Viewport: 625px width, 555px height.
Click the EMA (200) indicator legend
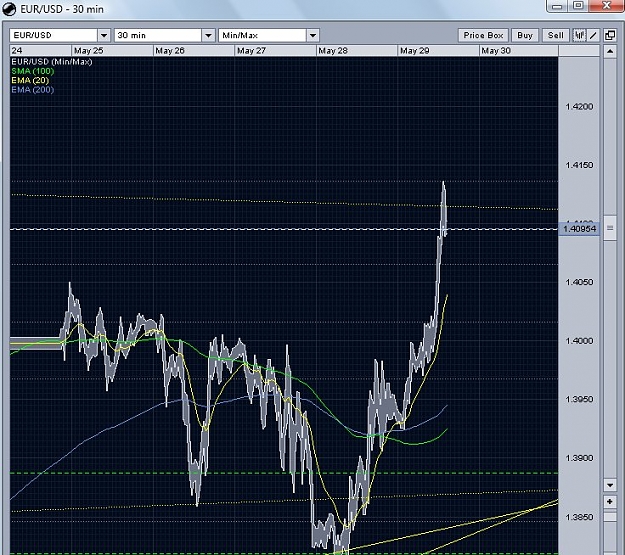tap(32, 89)
